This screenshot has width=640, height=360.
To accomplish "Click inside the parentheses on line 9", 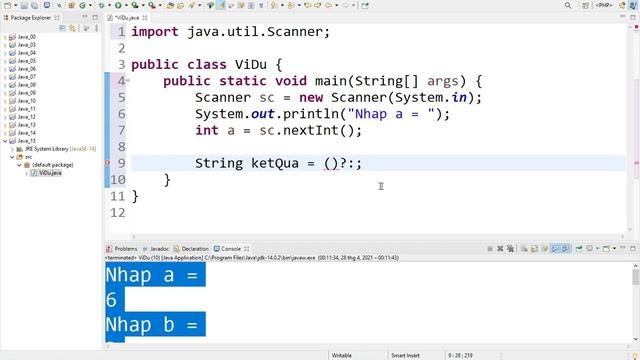I will pyautogui.click(x=331, y=163).
